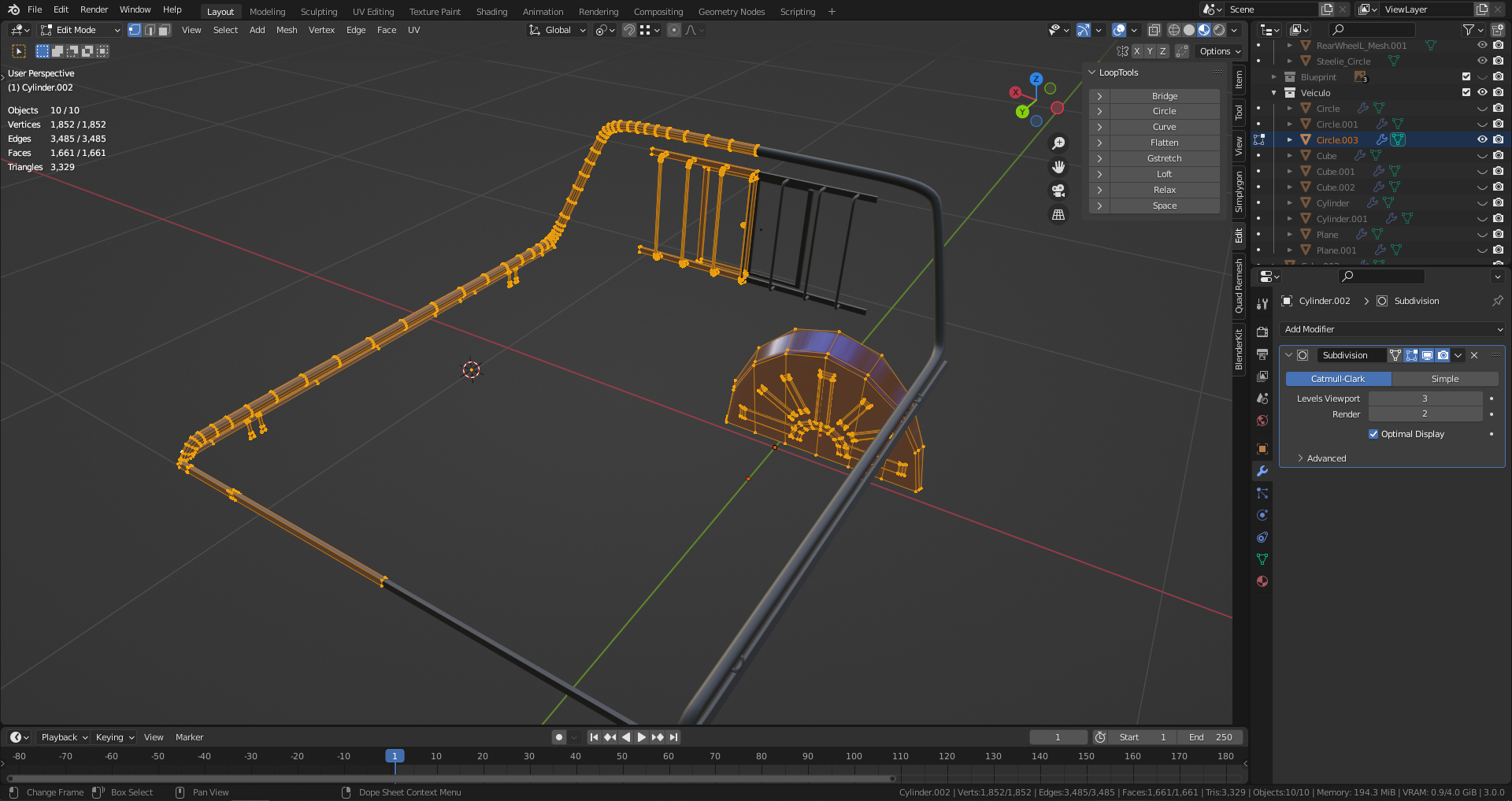Open the Mesh menu in viewport header
Viewport: 1512px width, 801px height.
point(287,30)
